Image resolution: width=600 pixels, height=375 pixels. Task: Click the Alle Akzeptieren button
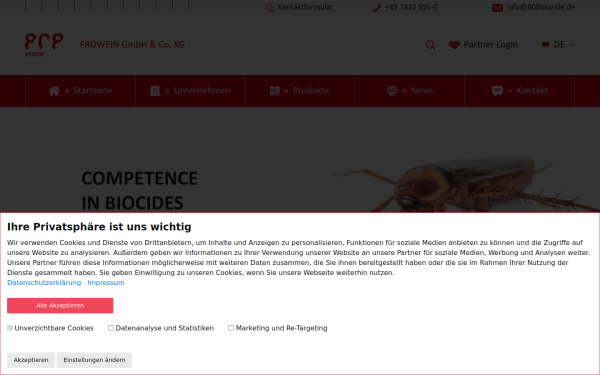pos(60,305)
